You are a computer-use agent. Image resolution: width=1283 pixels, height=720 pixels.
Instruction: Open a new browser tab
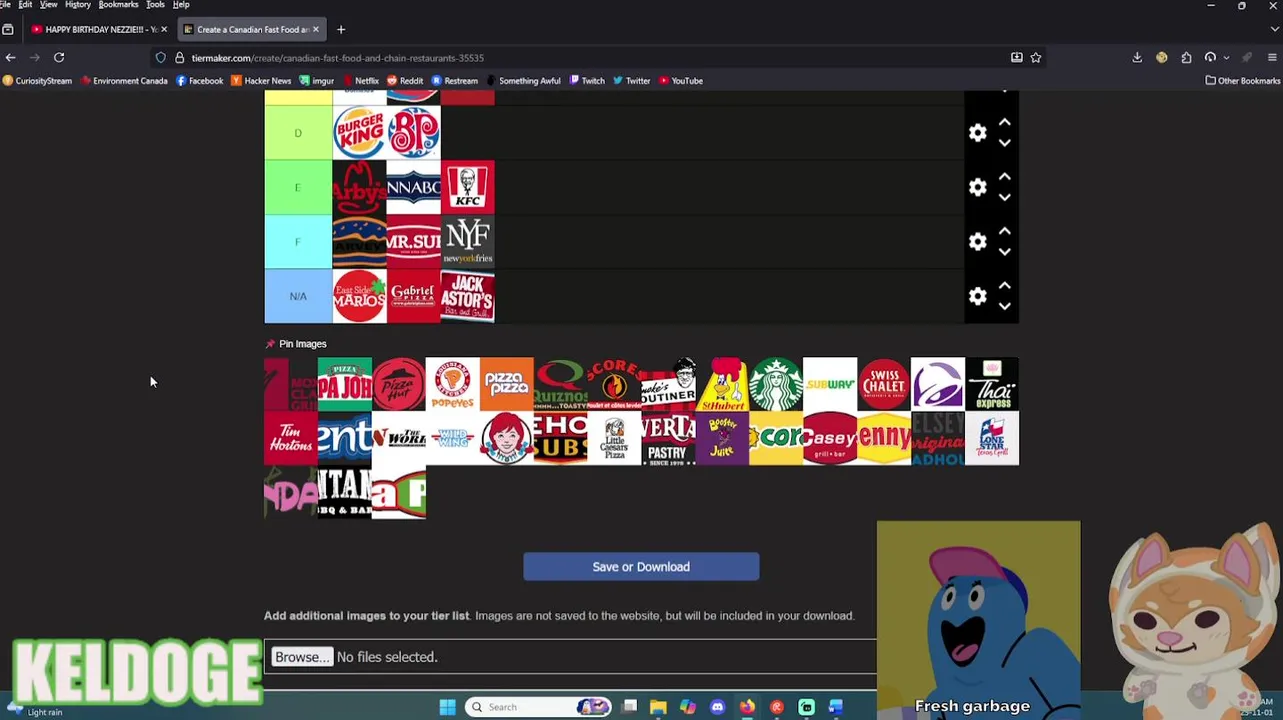click(x=341, y=29)
